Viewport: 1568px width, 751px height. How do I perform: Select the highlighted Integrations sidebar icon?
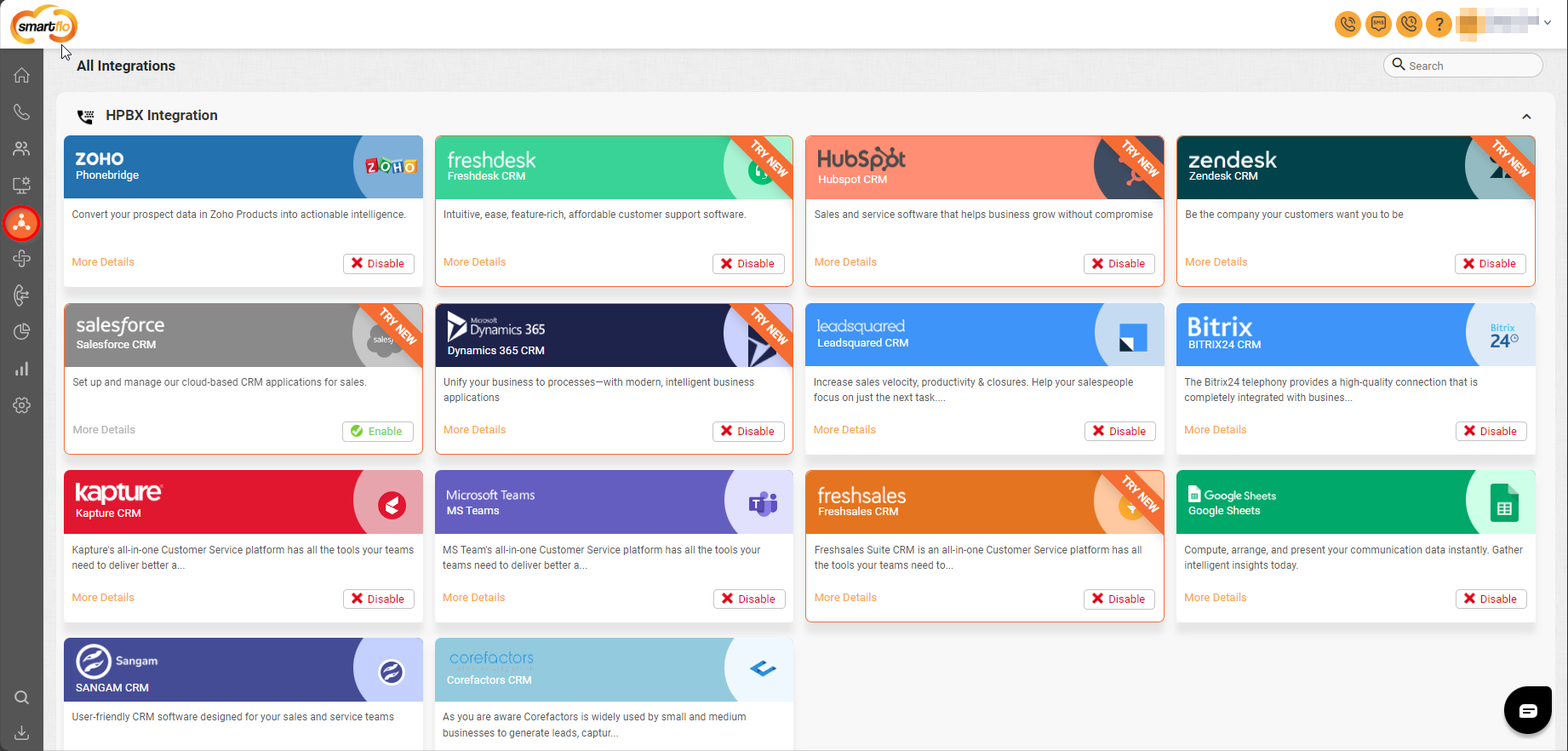pyautogui.click(x=22, y=222)
